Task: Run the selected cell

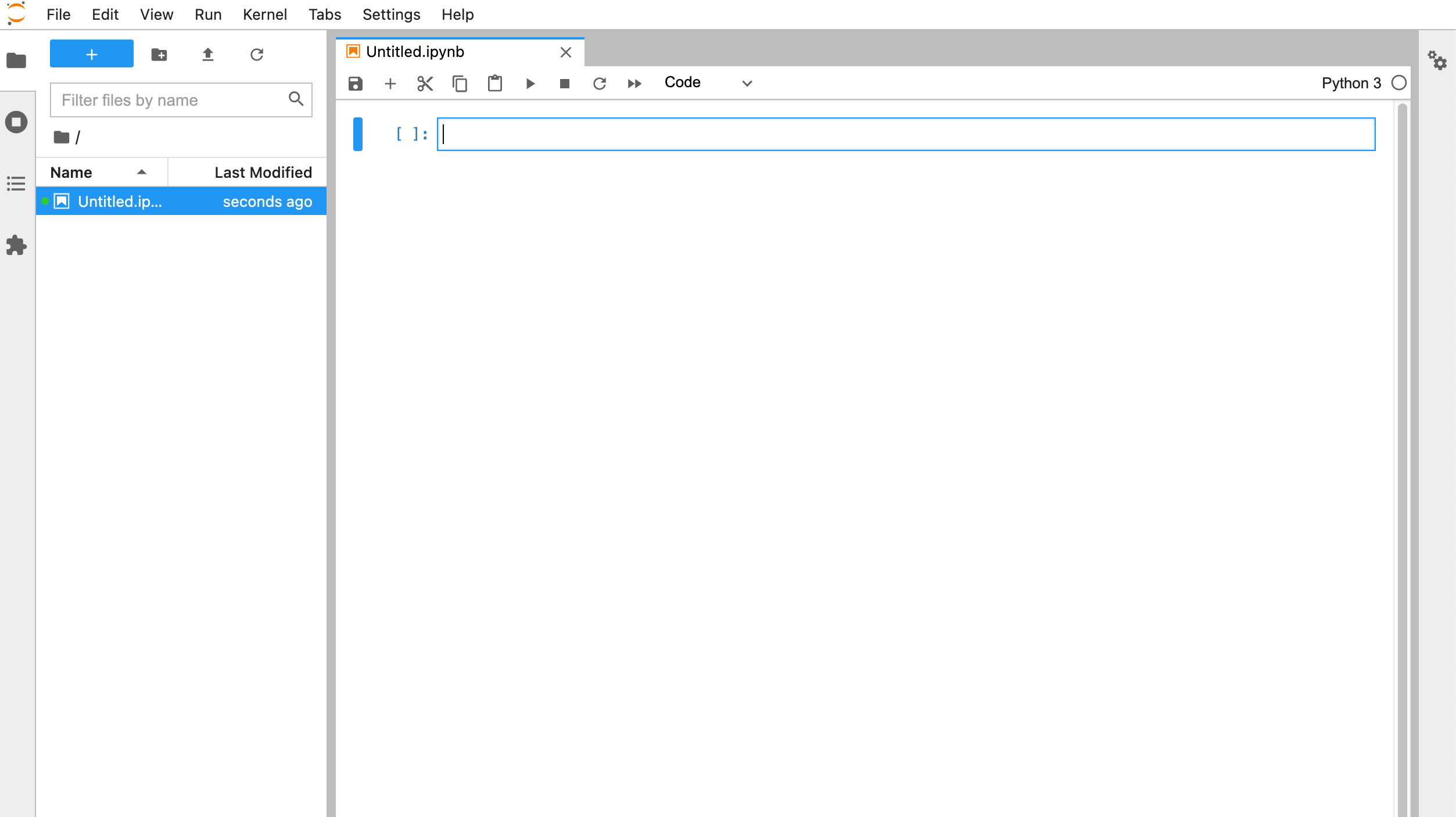Action: 530,84
